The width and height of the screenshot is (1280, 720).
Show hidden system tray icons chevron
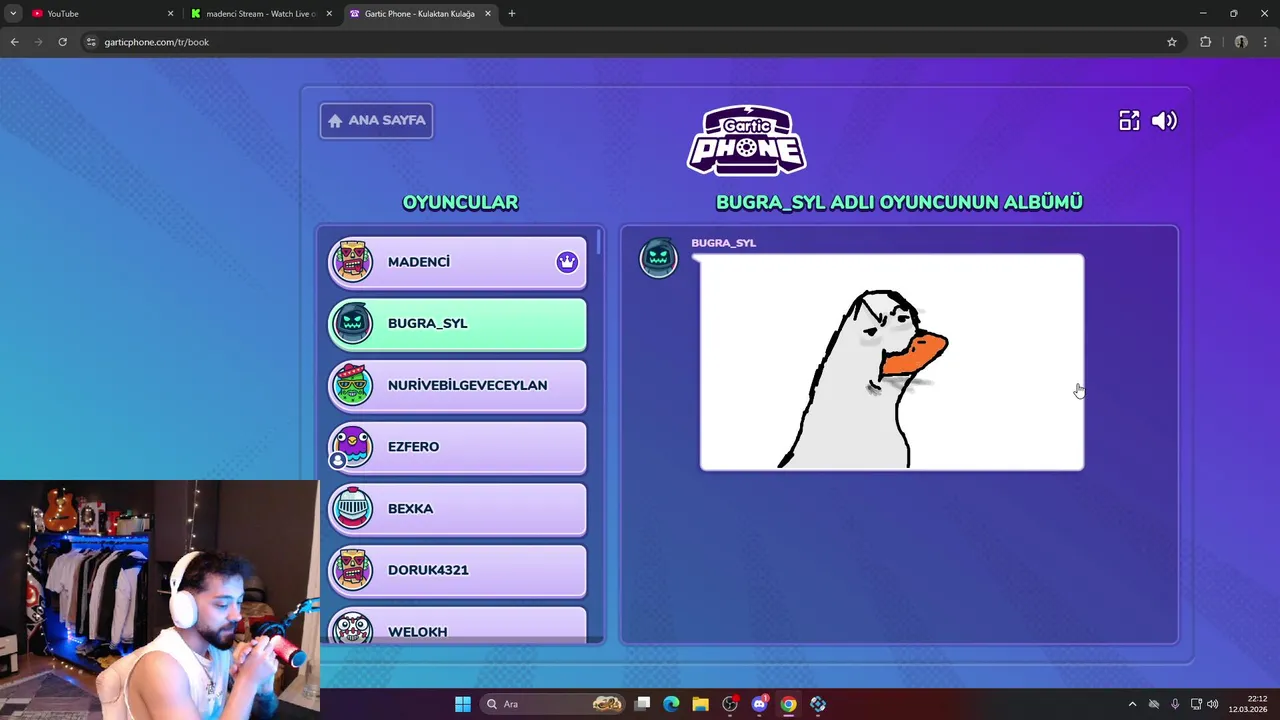(x=1132, y=704)
